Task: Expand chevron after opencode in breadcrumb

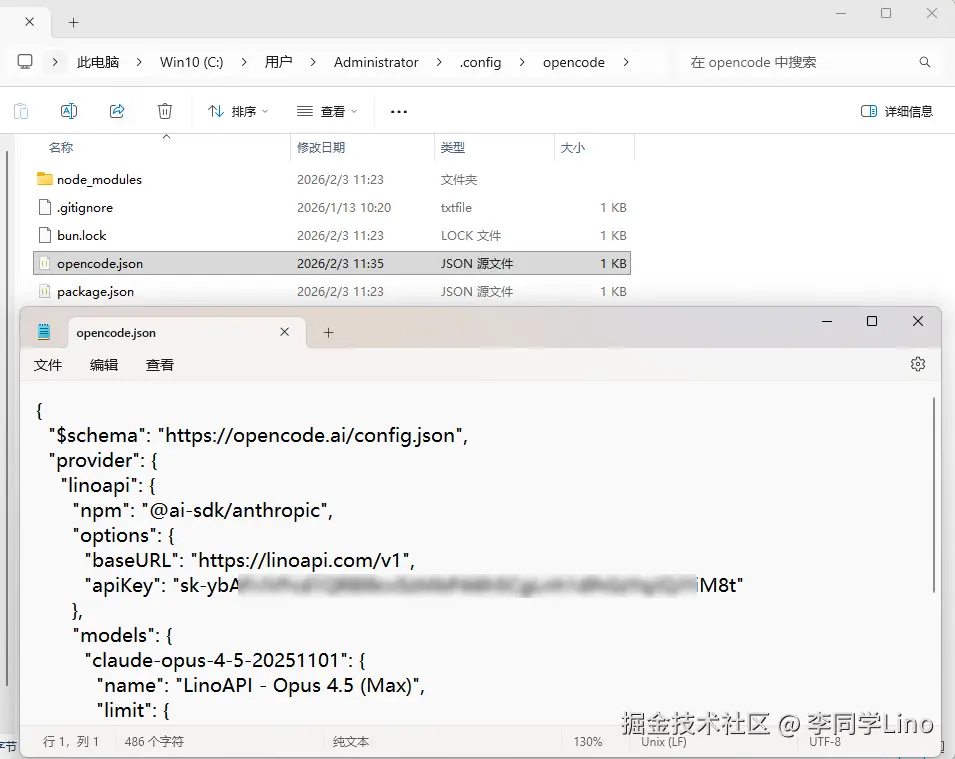Action: (626, 62)
